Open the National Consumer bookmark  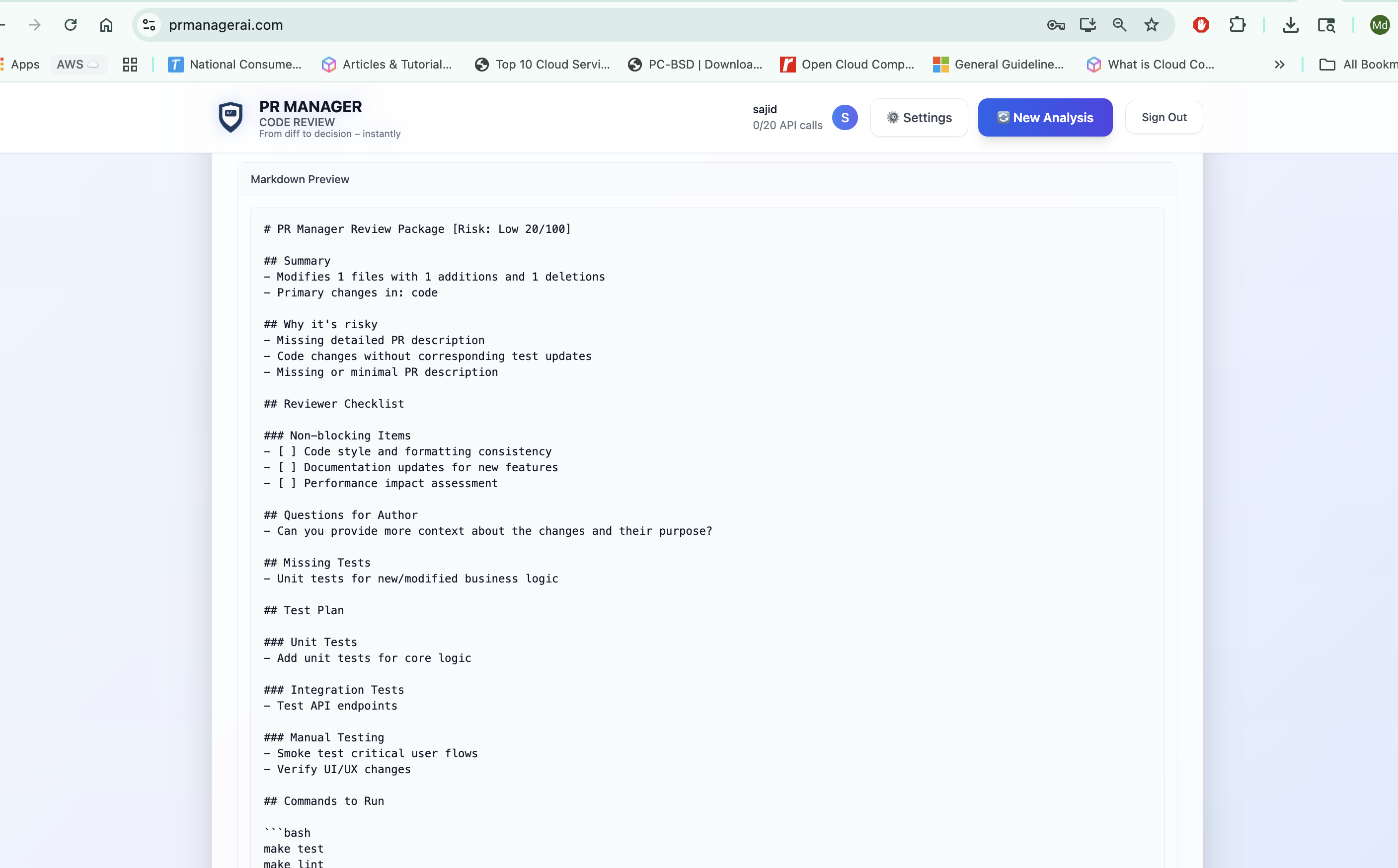point(234,64)
